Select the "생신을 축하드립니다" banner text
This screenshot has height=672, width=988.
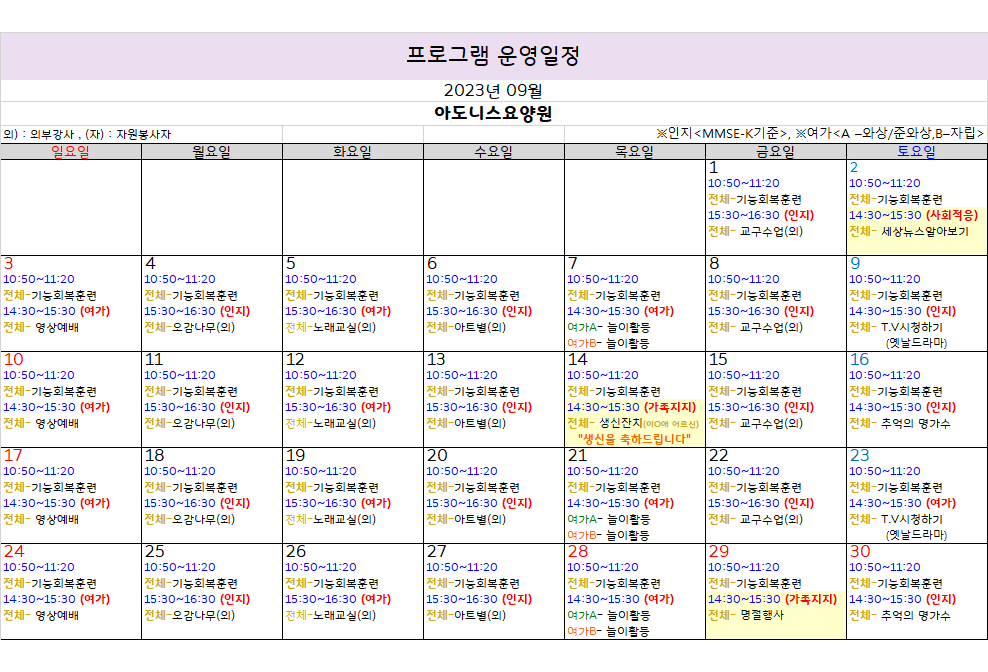point(634,439)
